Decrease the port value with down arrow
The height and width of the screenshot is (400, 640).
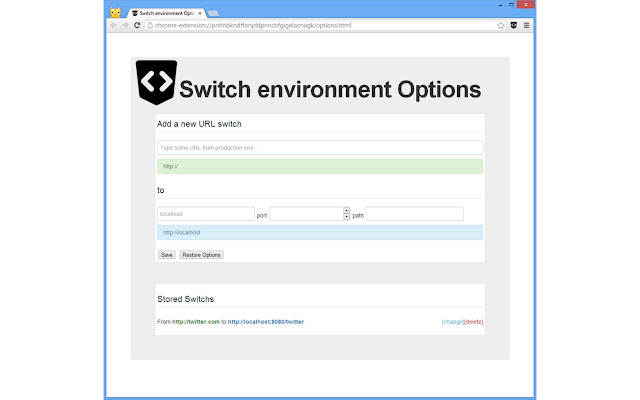click(347, 217)
